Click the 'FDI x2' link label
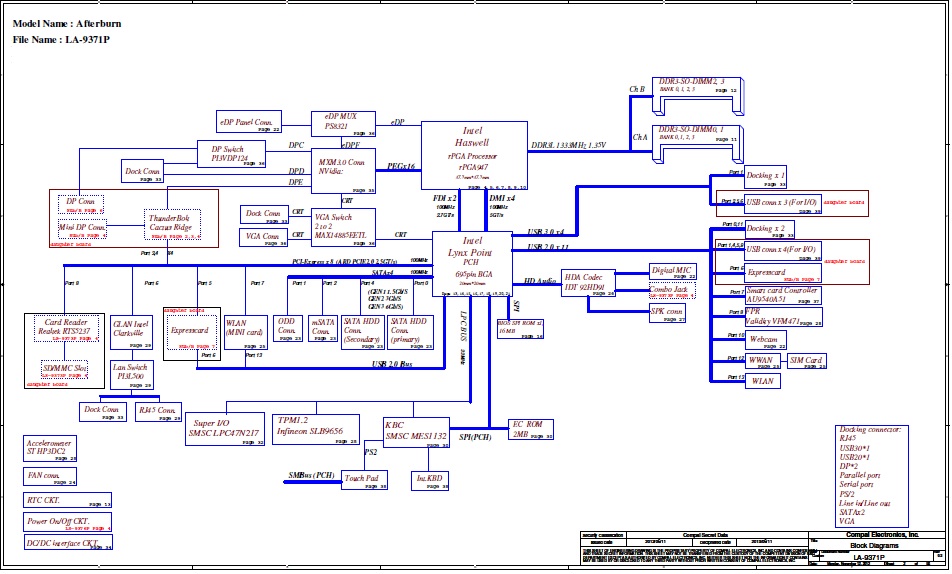952x574 pixels. click(445, 199)
